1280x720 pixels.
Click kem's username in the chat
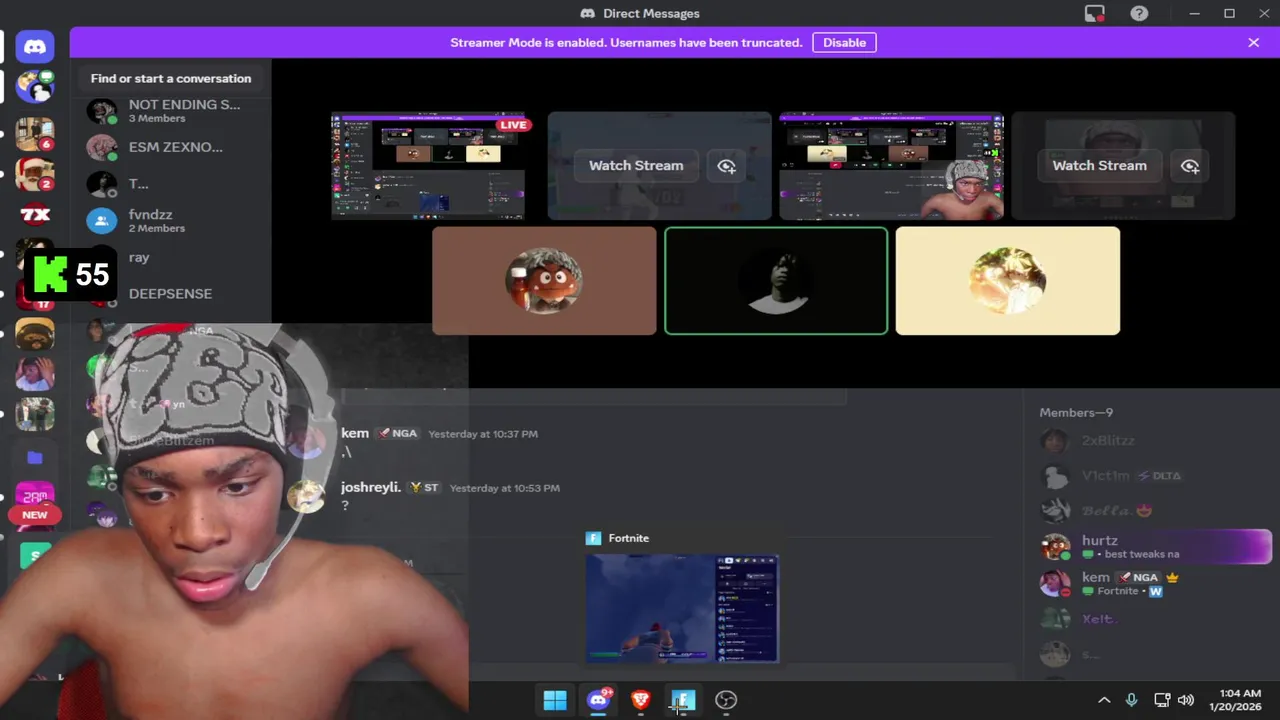(x=355, y=433)
